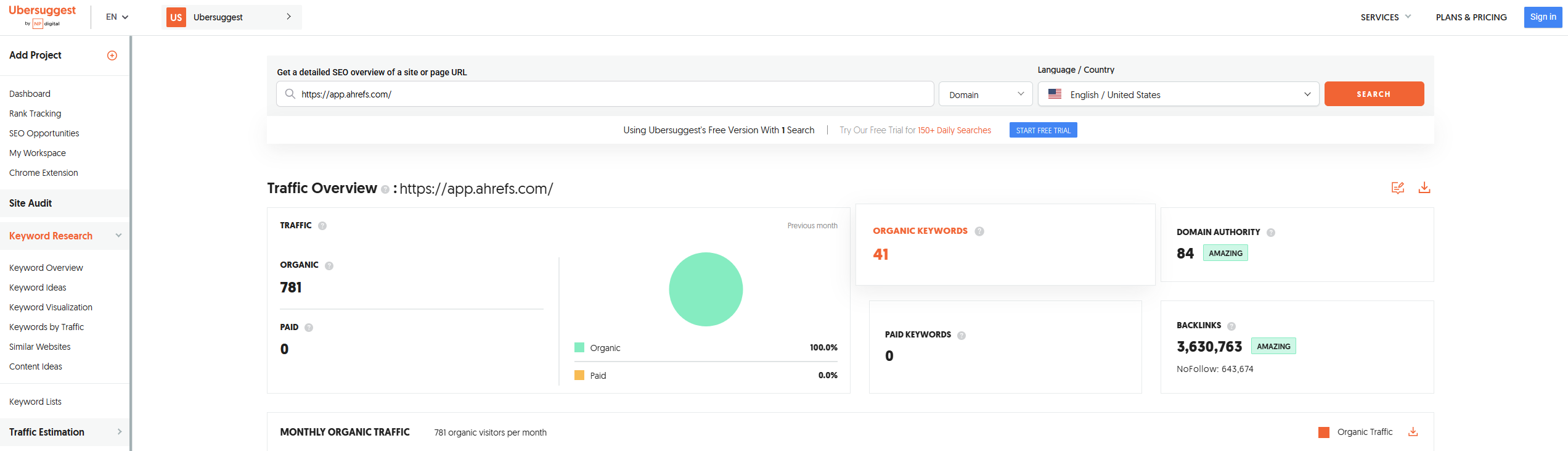This screenshot has height=451, width=1568.
Task: Click the Organic Keywords value 41
Action: click(881, 254)
